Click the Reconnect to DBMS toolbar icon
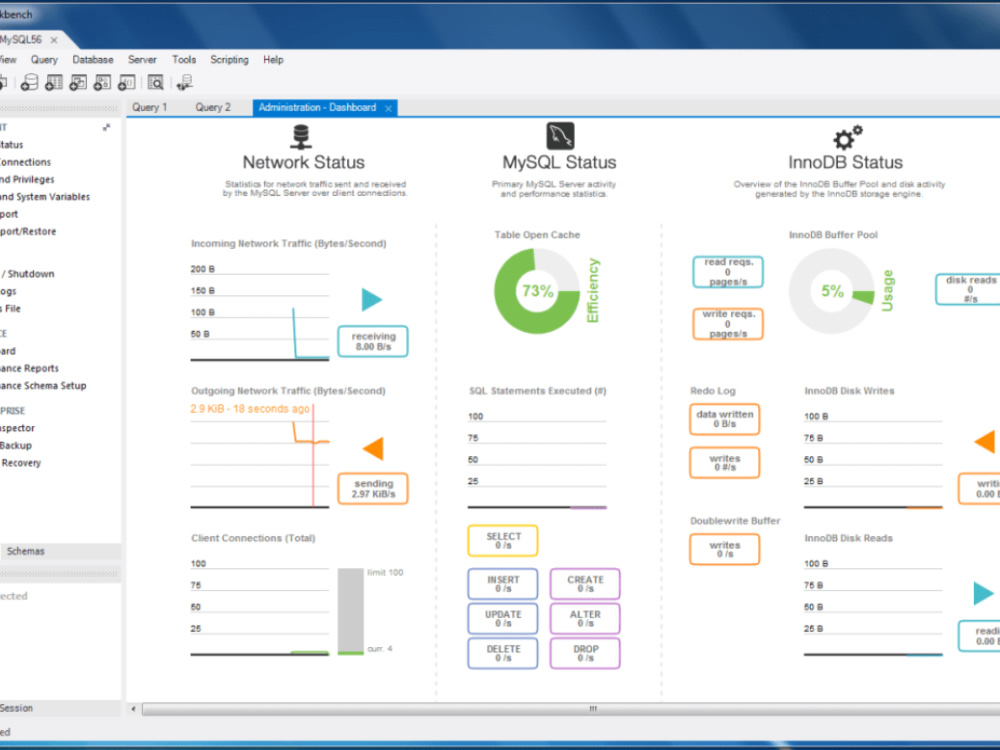Image resolution: width=1000 pixels, height=750 pixels. pyautogui.click(x=185, y=82)
